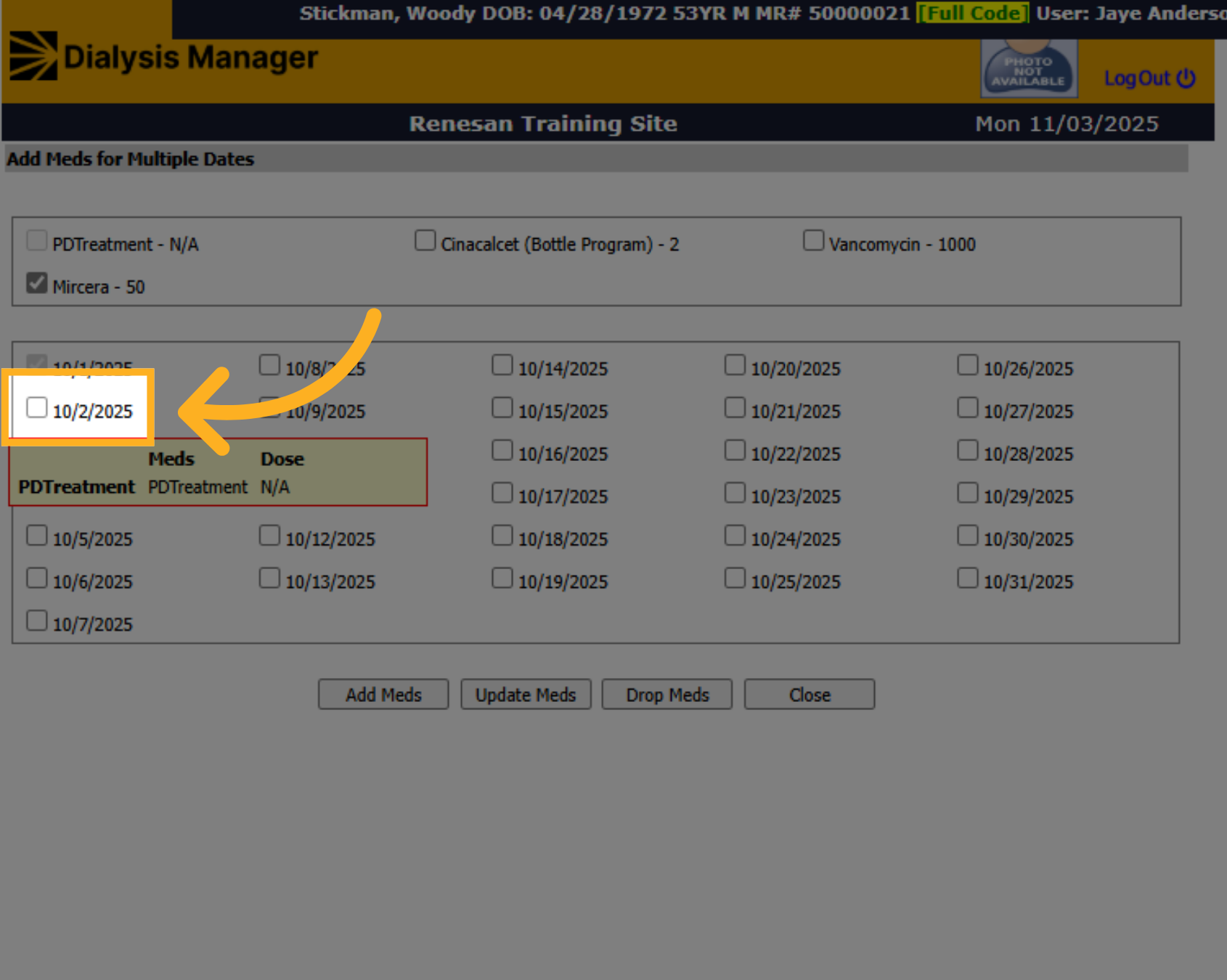
Task: Close the Add Meds dialog
Action: (x=810, y=694)
